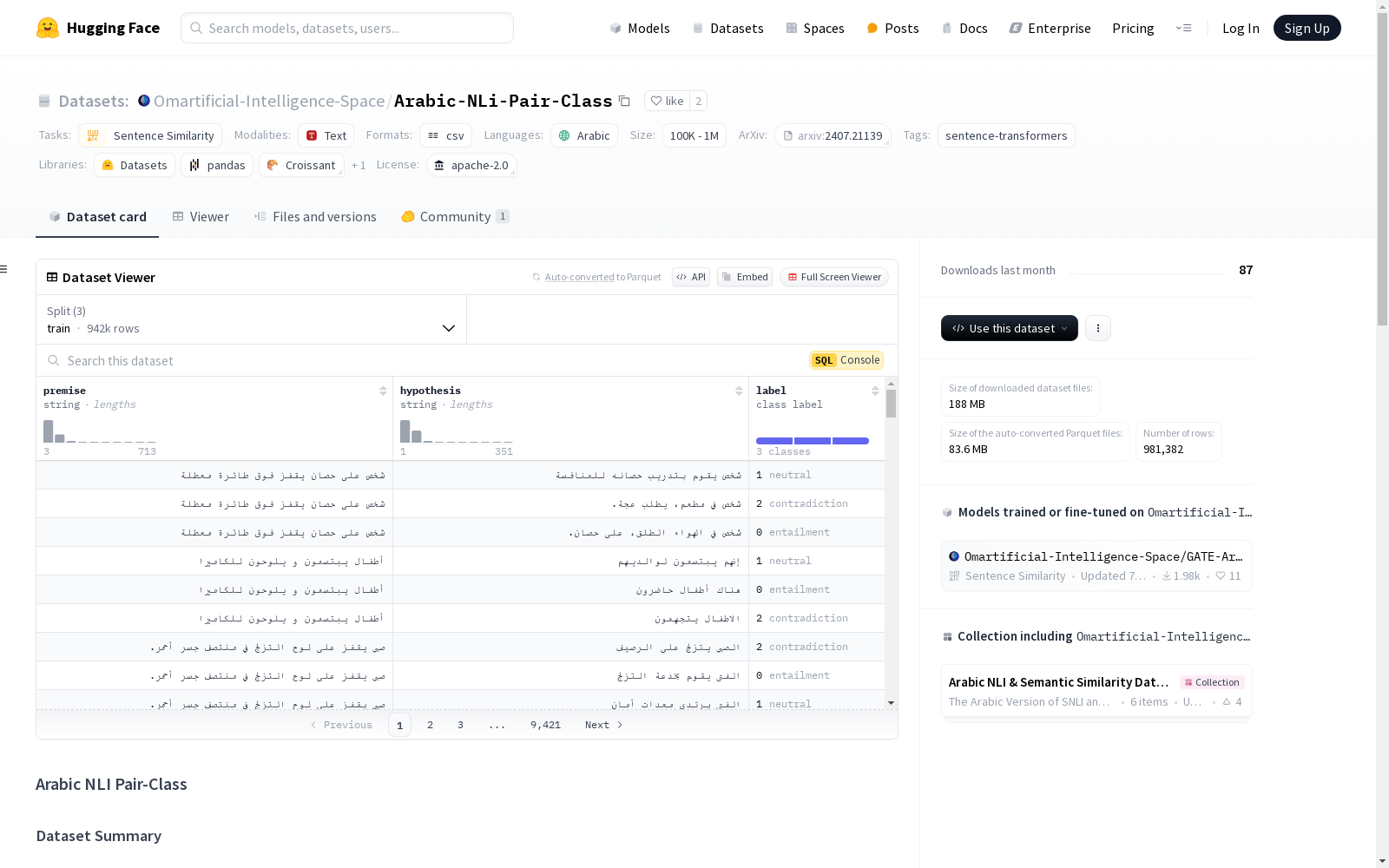Image resolution: width=1389 pixels, height=868 pixels.
Task: Sort the label column
Action: pos(875,391)
